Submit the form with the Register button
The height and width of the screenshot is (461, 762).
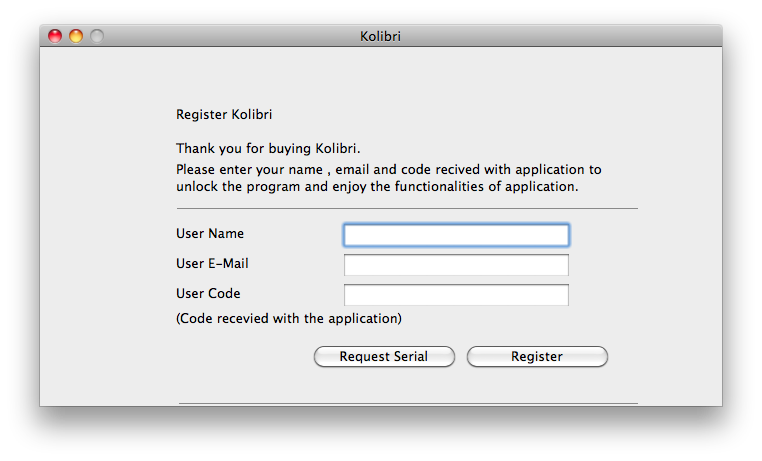pyautogui.click(x=537, y=357)
